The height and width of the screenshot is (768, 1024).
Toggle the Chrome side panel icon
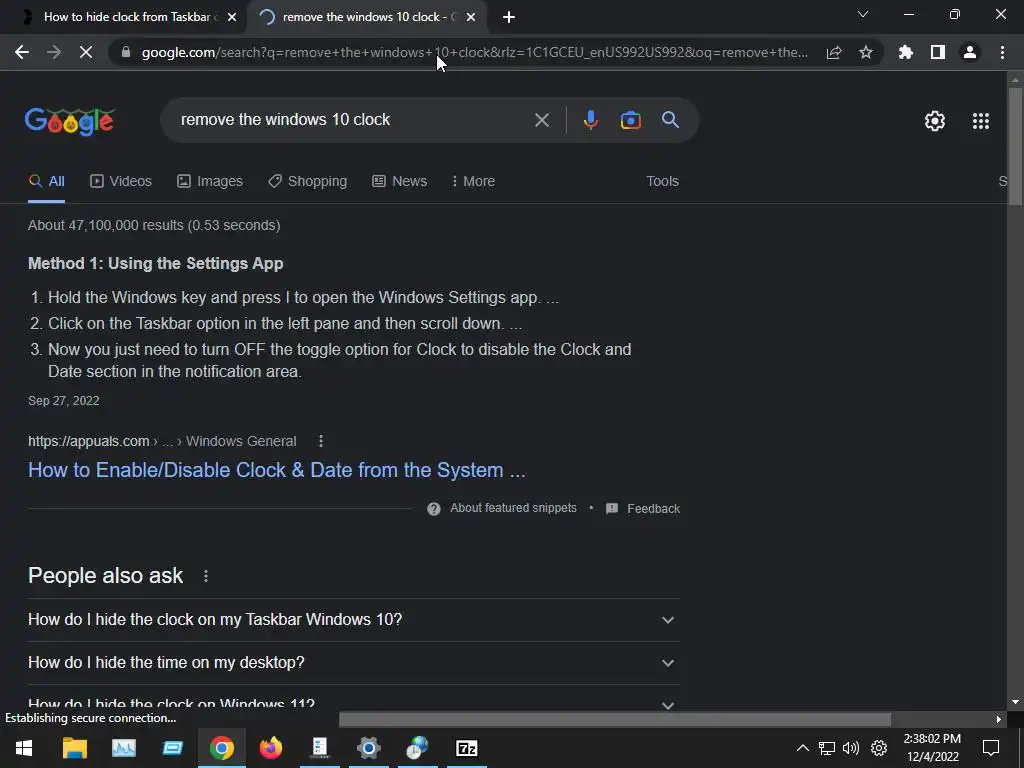pos(938,52)
